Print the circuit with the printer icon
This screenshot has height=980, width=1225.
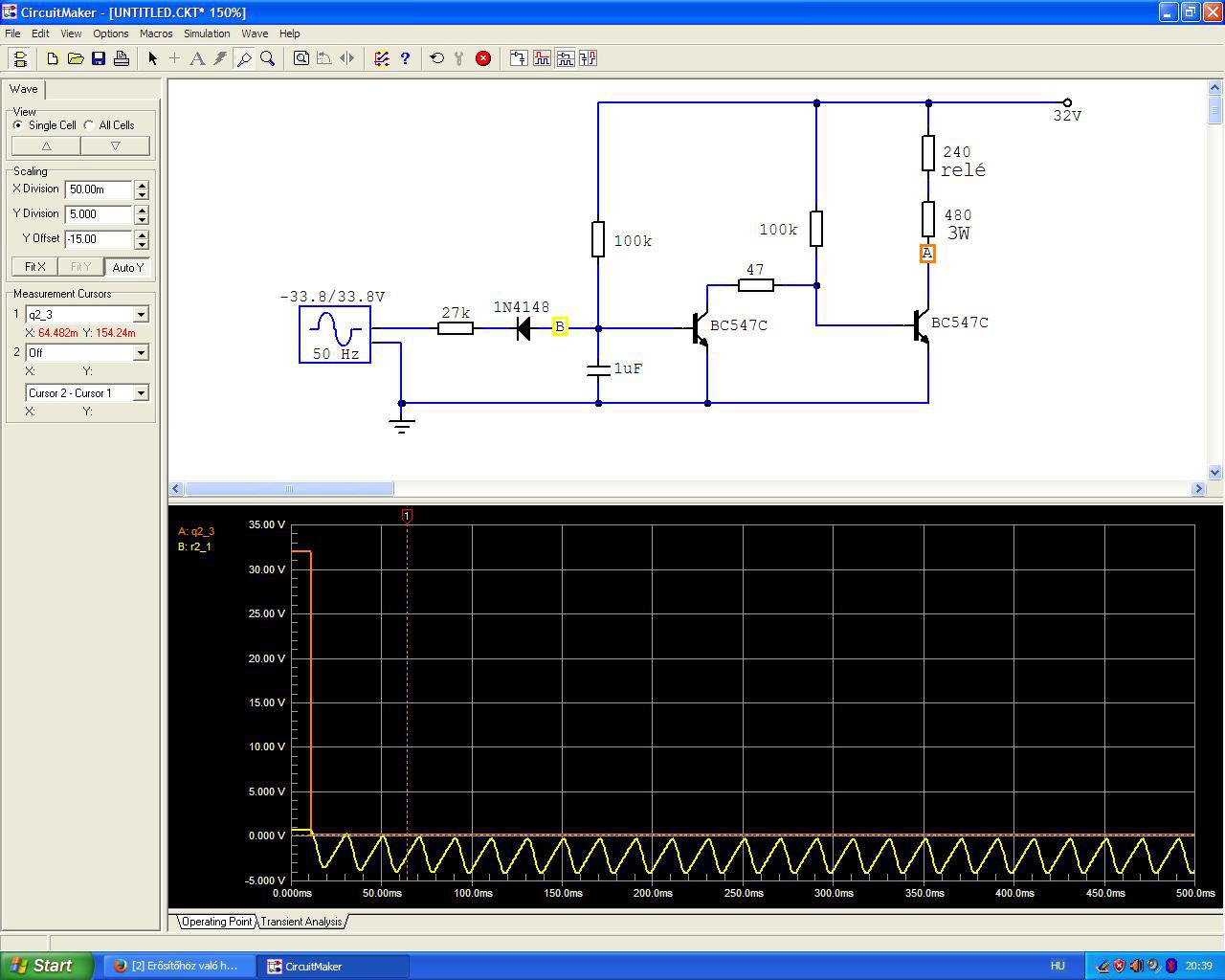(x=122, y=58)
